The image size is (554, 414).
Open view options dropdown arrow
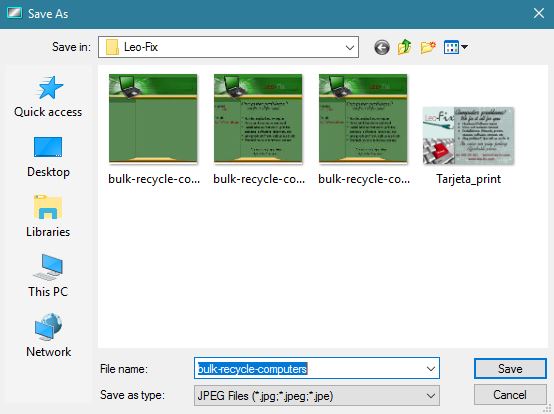coord(464,47)
